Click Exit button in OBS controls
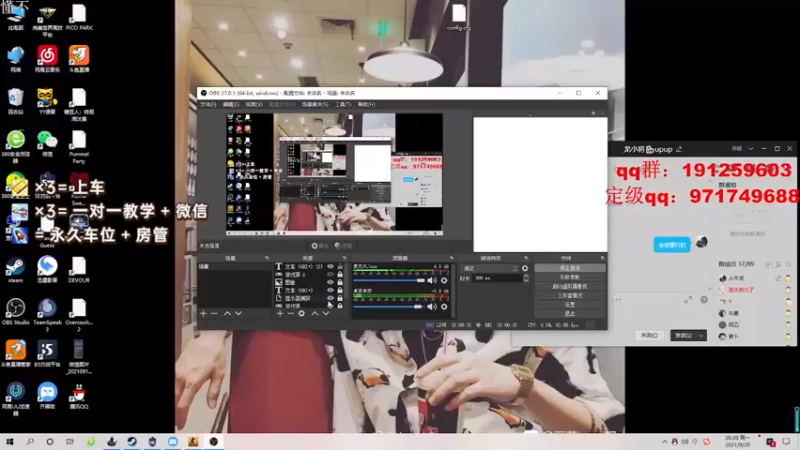The height and width of the screenshot is (450, 800). pos(569,314)
